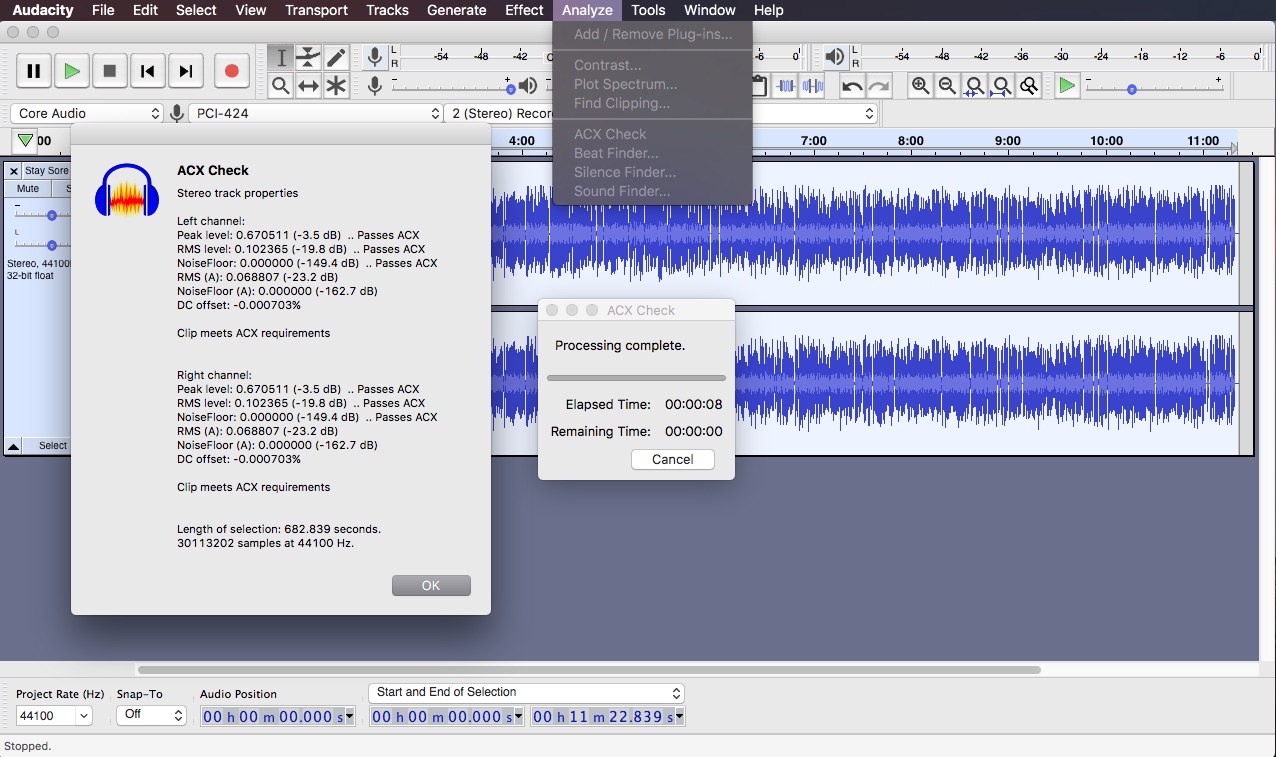Open the Effect menu

pos(524,10)
